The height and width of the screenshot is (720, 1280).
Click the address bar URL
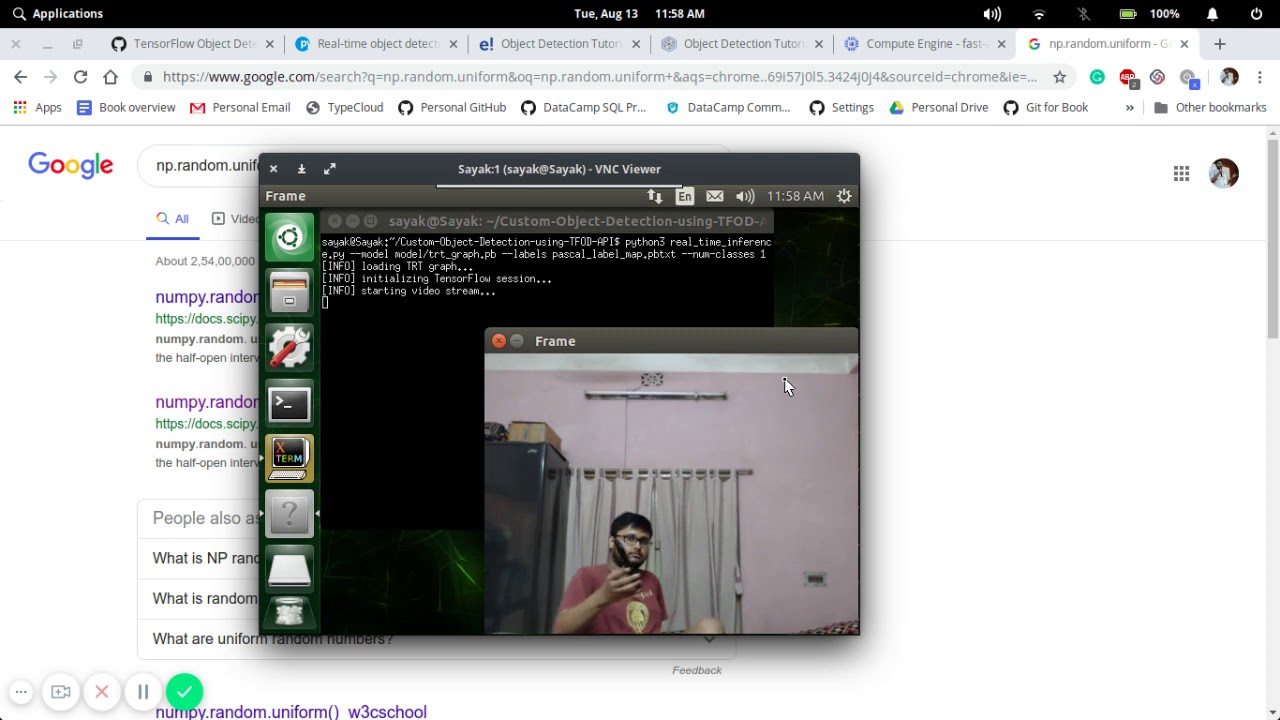click(600, 77)
